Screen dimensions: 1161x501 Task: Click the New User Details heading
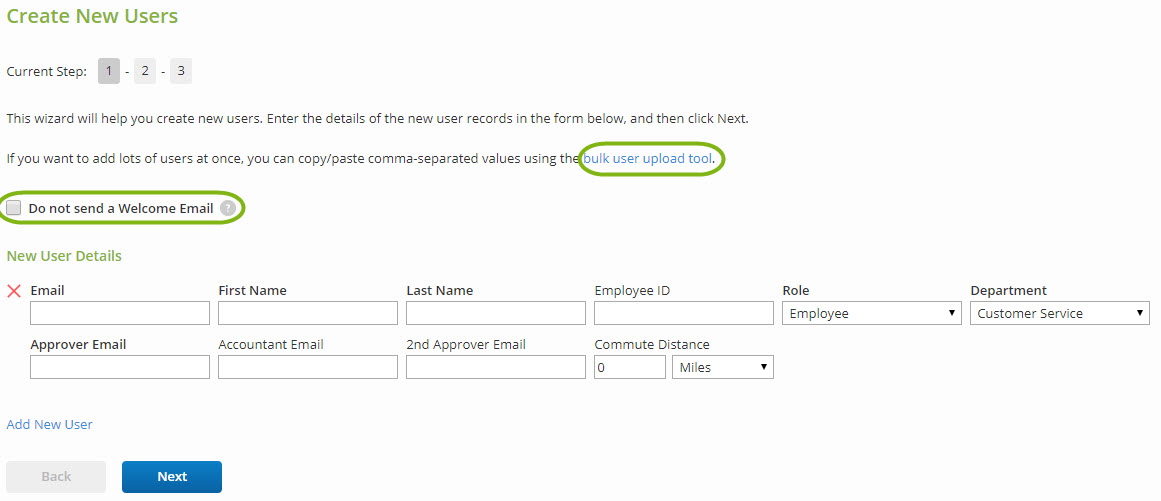pos(64,256)
